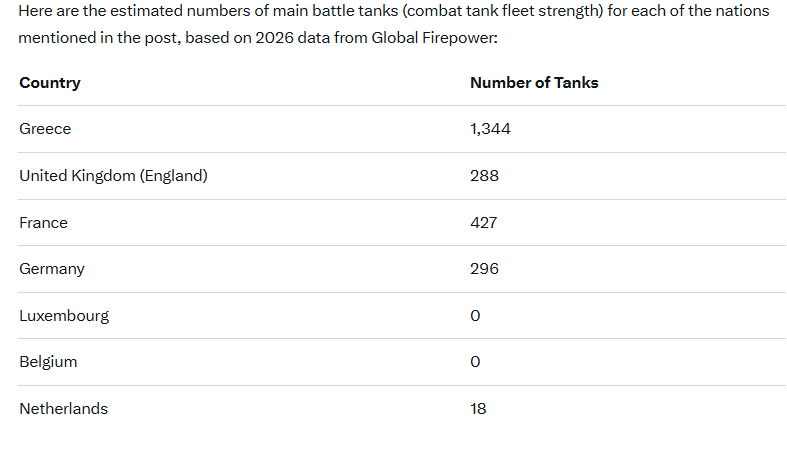The height and width of the screenshot is (454, 787).
Task: Select the France country cell
Action: pyautogui.click(x=43, y=223)
